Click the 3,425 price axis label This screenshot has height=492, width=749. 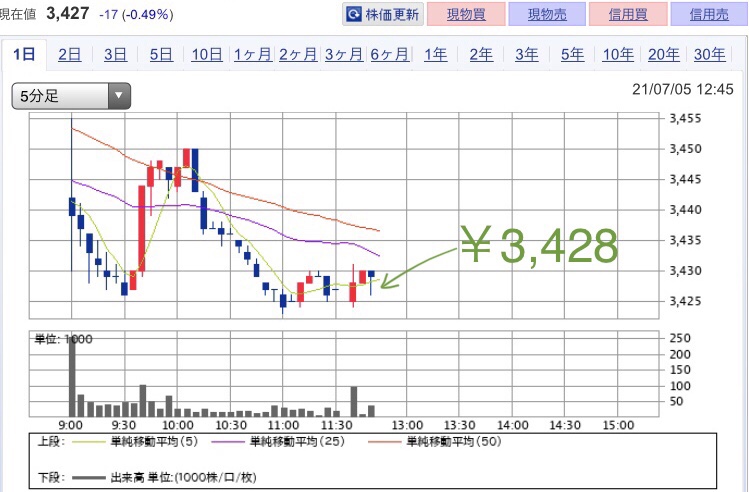click(685, 301)
